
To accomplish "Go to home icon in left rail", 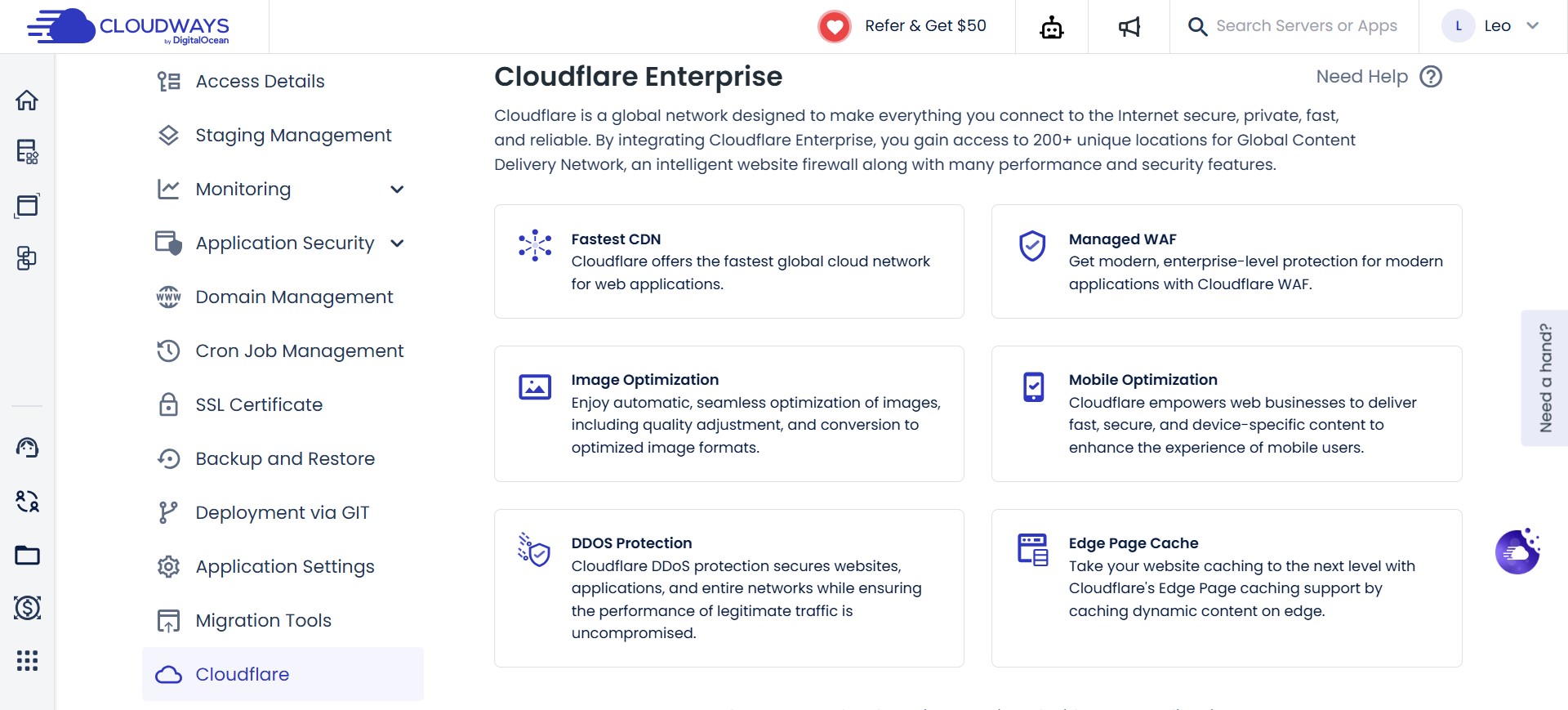I will click(27, 100).
